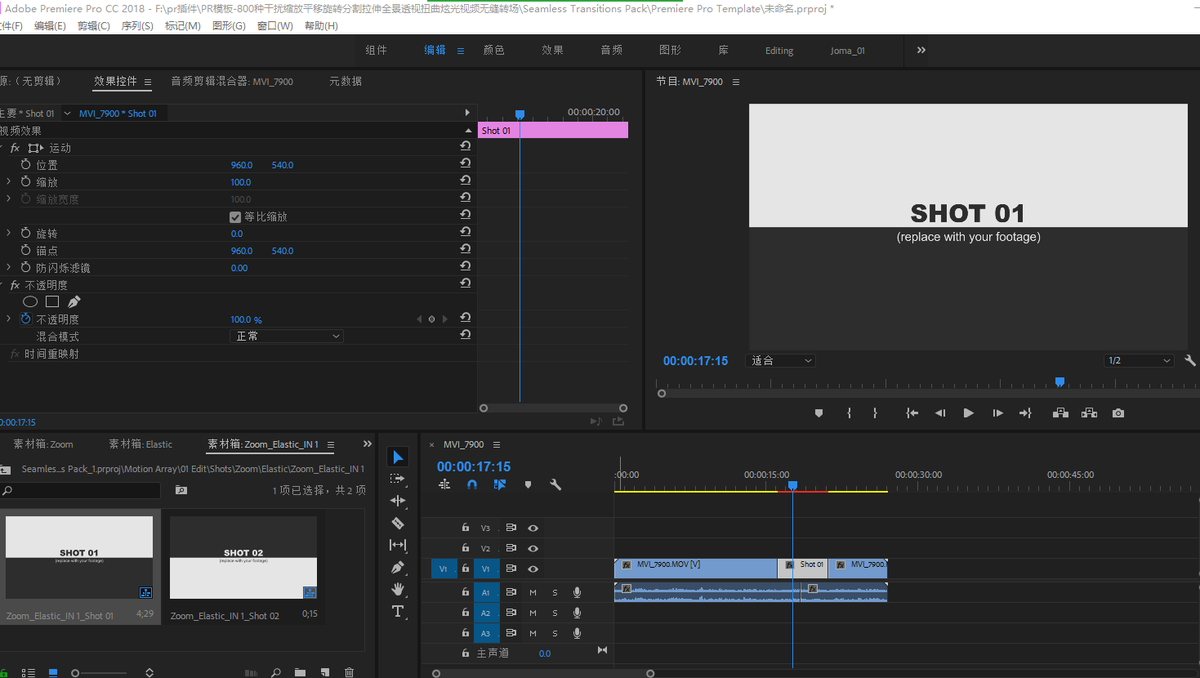Screen dimensions: 1200x678
Task: Click the Lift button in Program monitor
Action: click(x=1060, y=413)
